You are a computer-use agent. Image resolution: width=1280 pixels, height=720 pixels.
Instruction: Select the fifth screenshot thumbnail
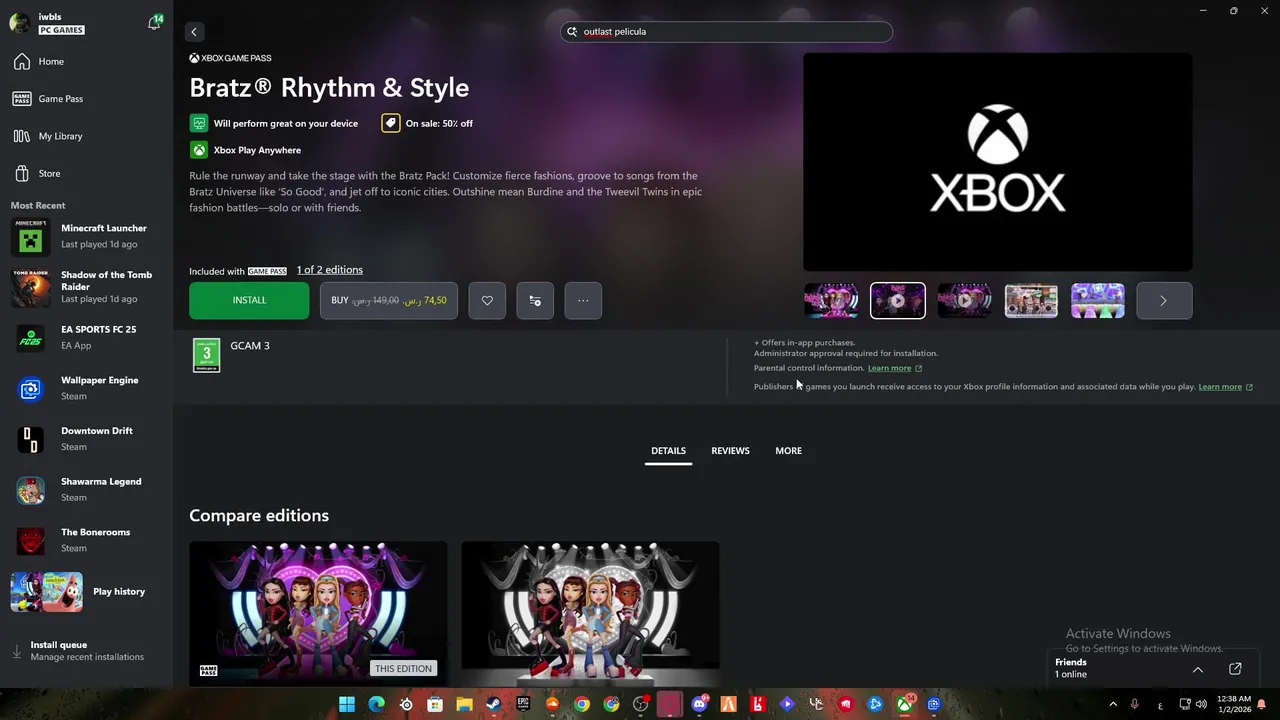pyautogui.click(x=1098, y=300)
